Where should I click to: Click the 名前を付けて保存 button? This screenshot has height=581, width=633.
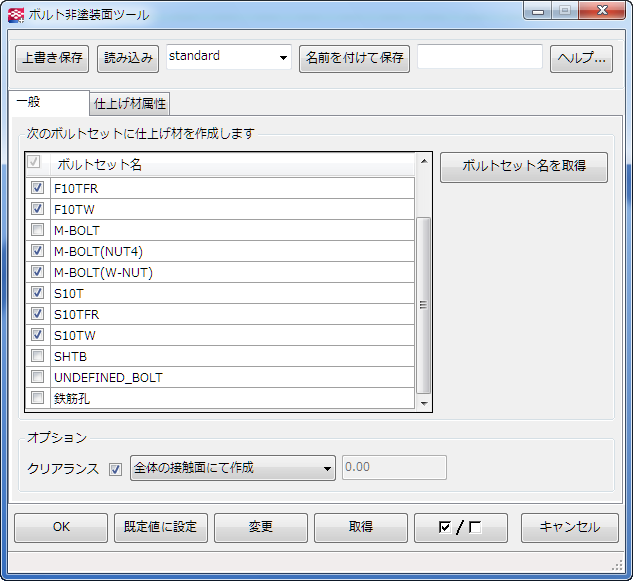tap(354, 59)
